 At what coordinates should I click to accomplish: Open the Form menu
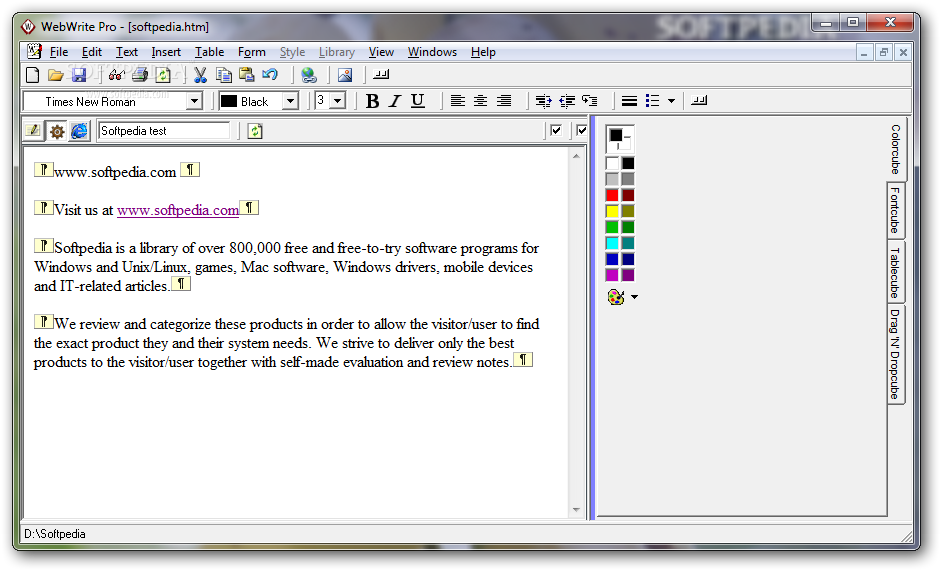(x=251, y=52)
